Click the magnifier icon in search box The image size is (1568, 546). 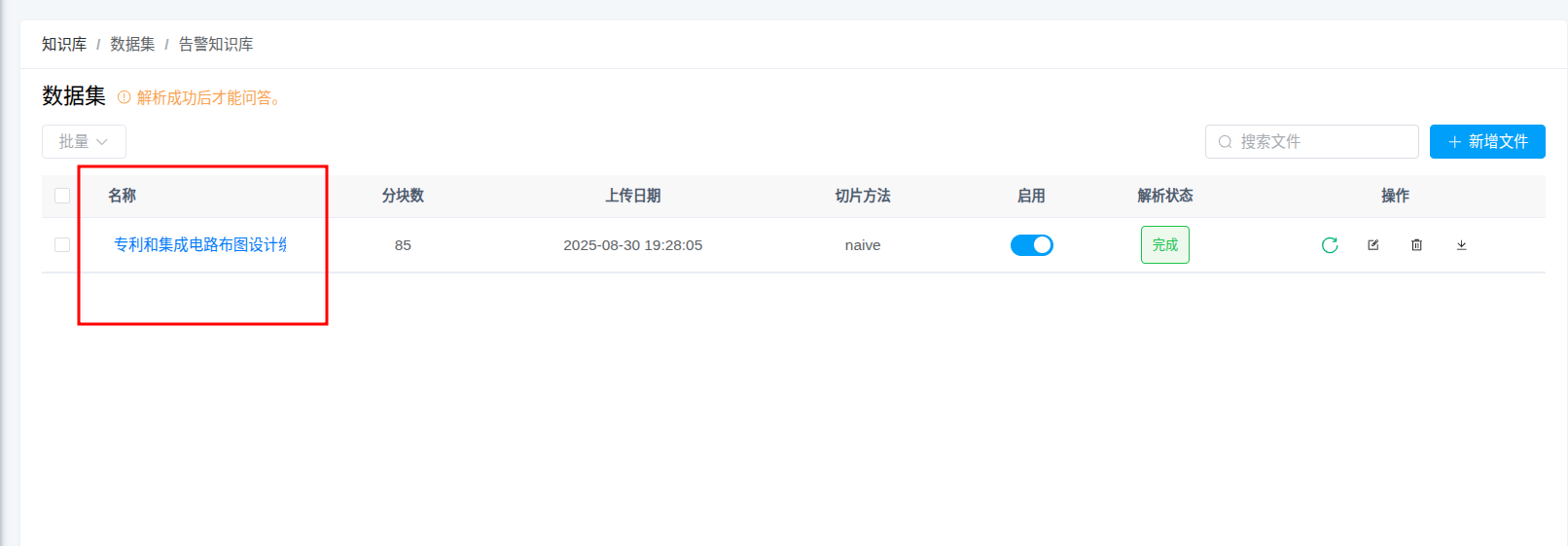[1225, 142]
